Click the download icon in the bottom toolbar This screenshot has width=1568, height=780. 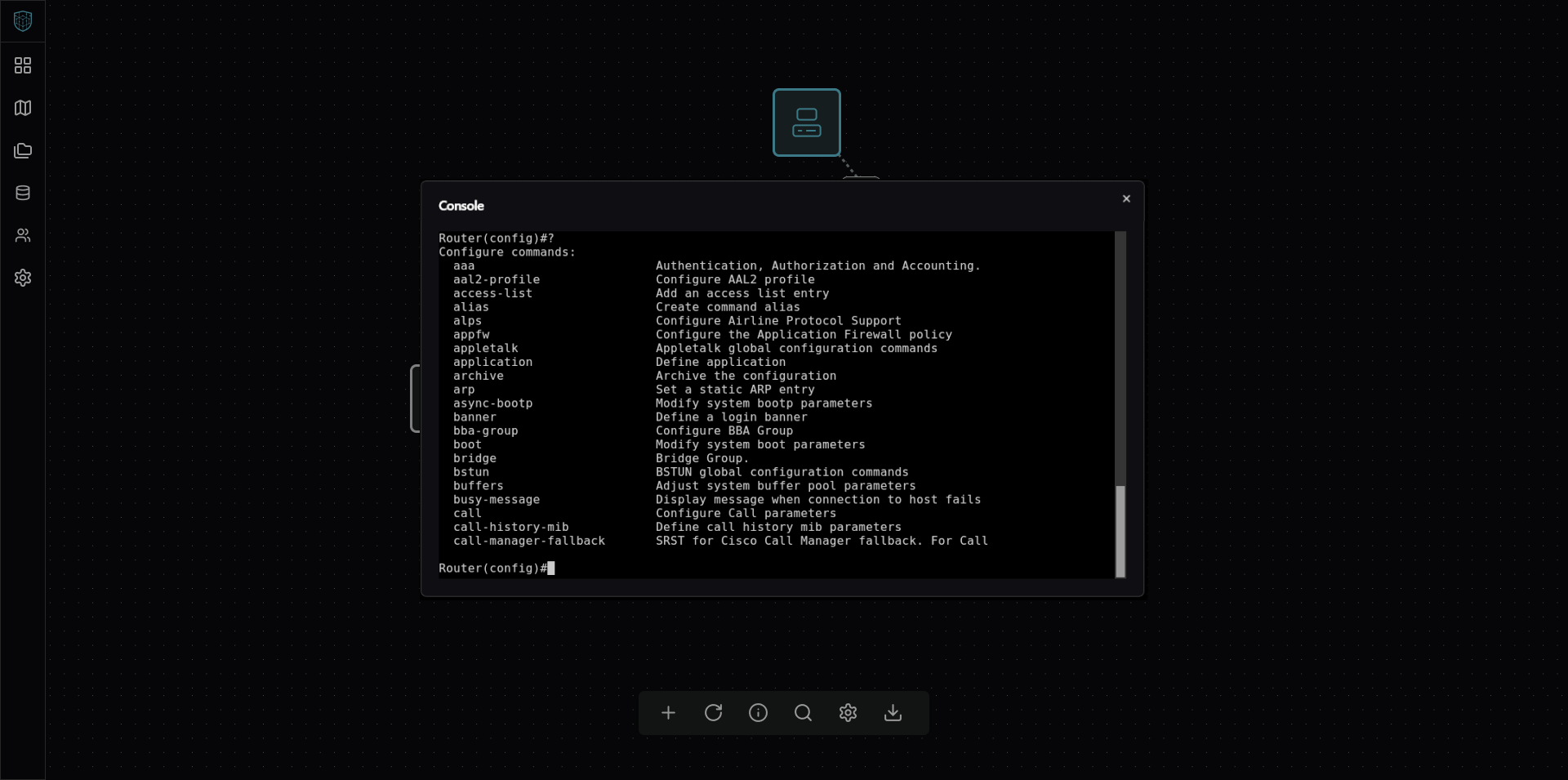[893, 713]
